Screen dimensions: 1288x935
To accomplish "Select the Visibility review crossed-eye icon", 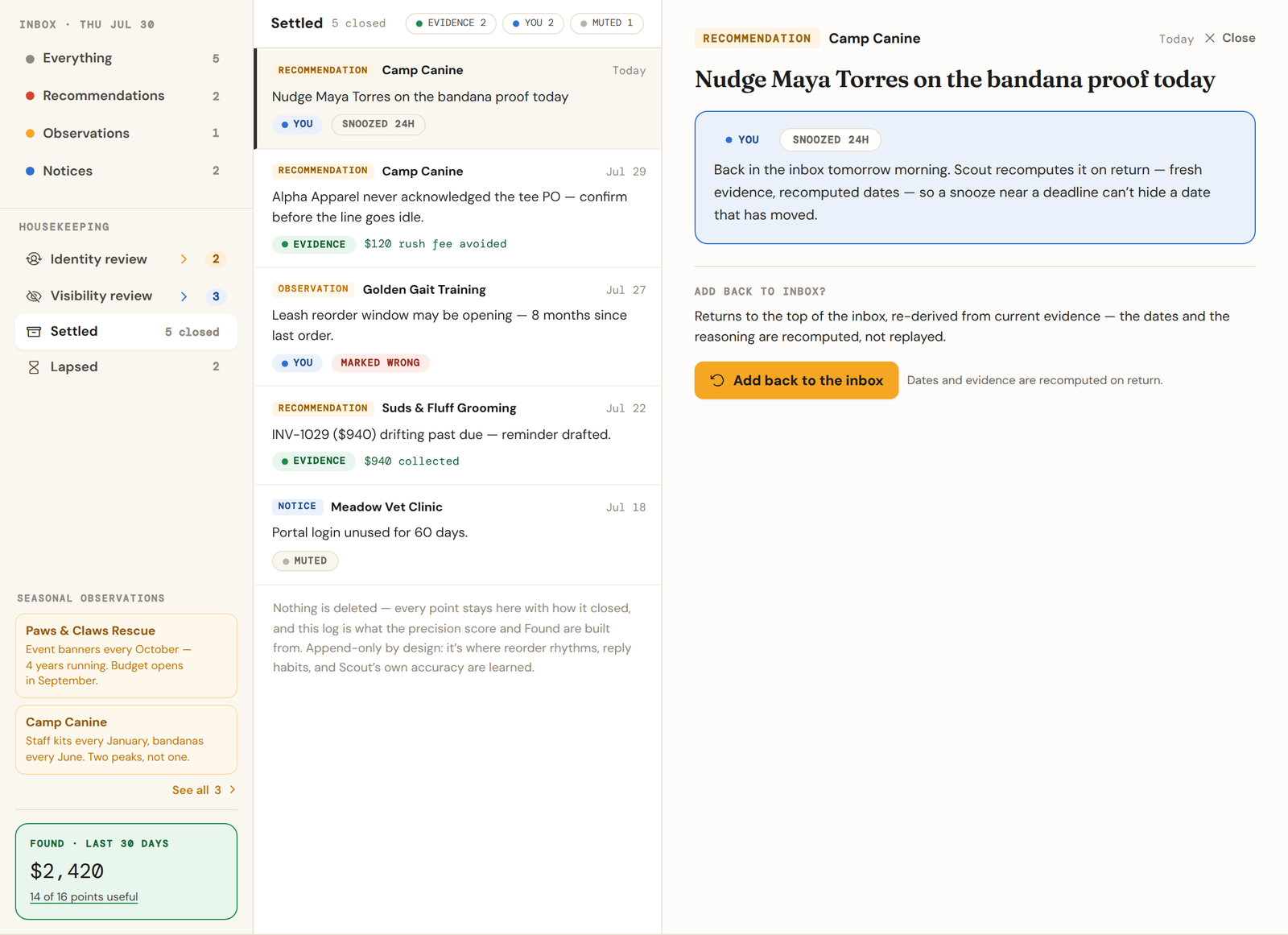I will click(x=34, y=296).
